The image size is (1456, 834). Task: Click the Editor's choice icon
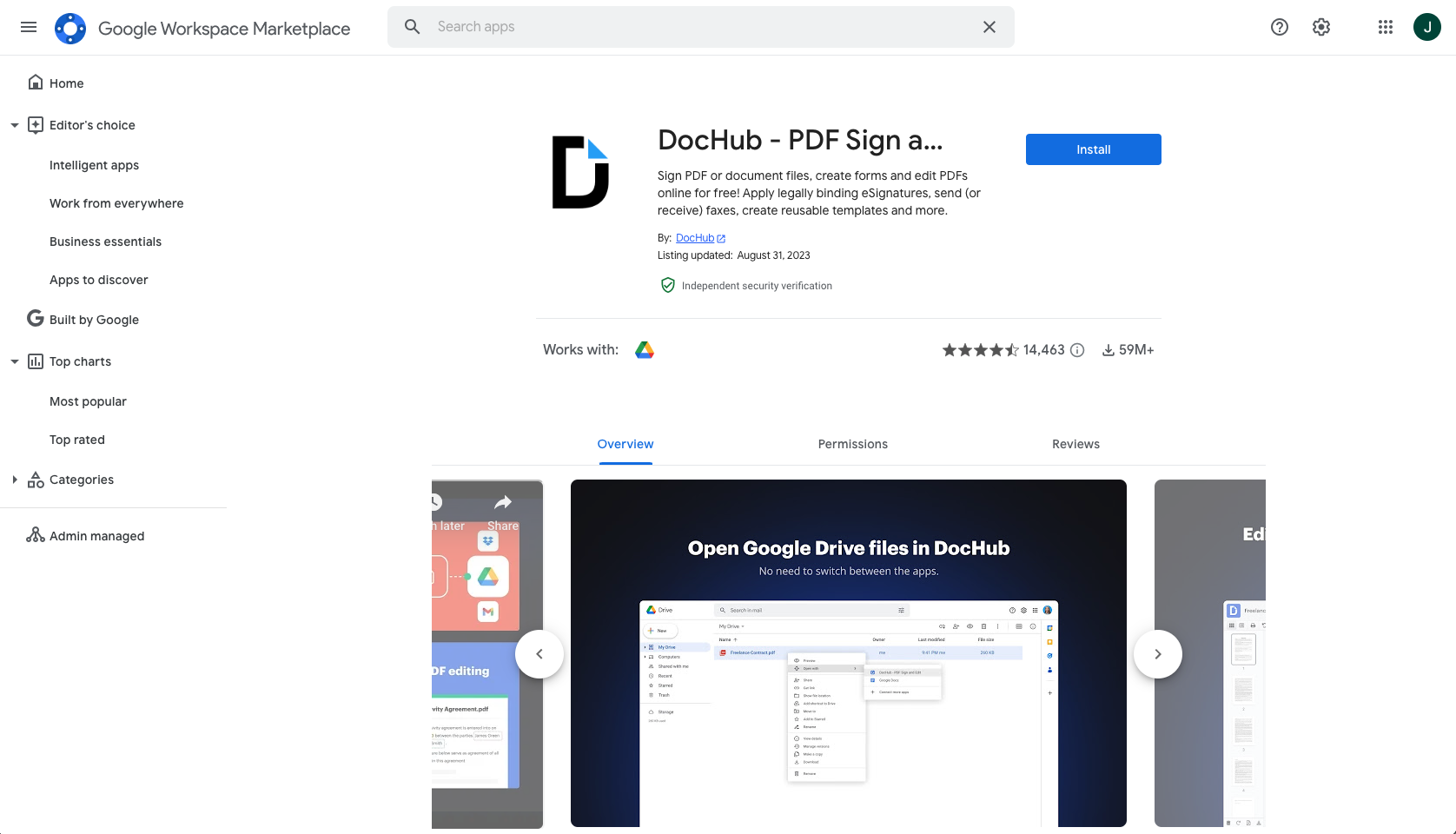tap(36, 125)
